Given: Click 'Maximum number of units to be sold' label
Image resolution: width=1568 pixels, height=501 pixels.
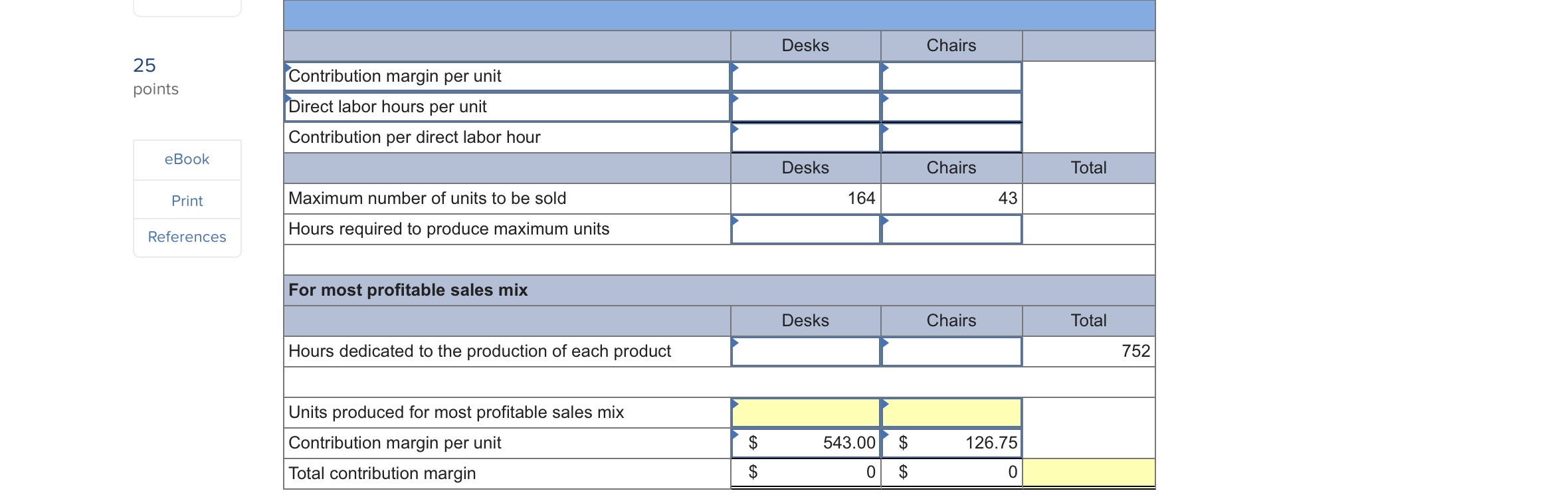Looking at the screenshot, I should pos(427,199).
